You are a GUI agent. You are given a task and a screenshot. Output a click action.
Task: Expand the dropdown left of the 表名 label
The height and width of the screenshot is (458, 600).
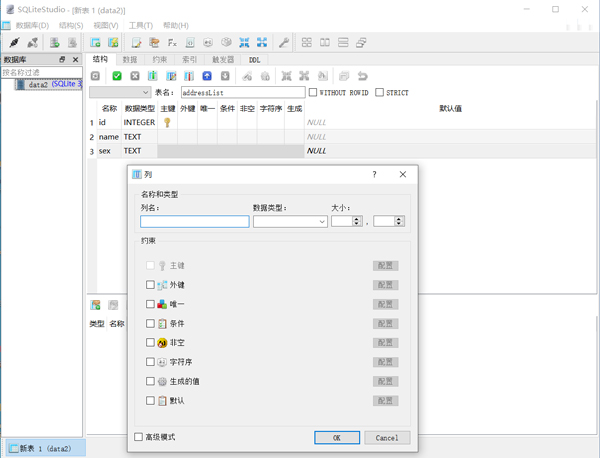120,93
